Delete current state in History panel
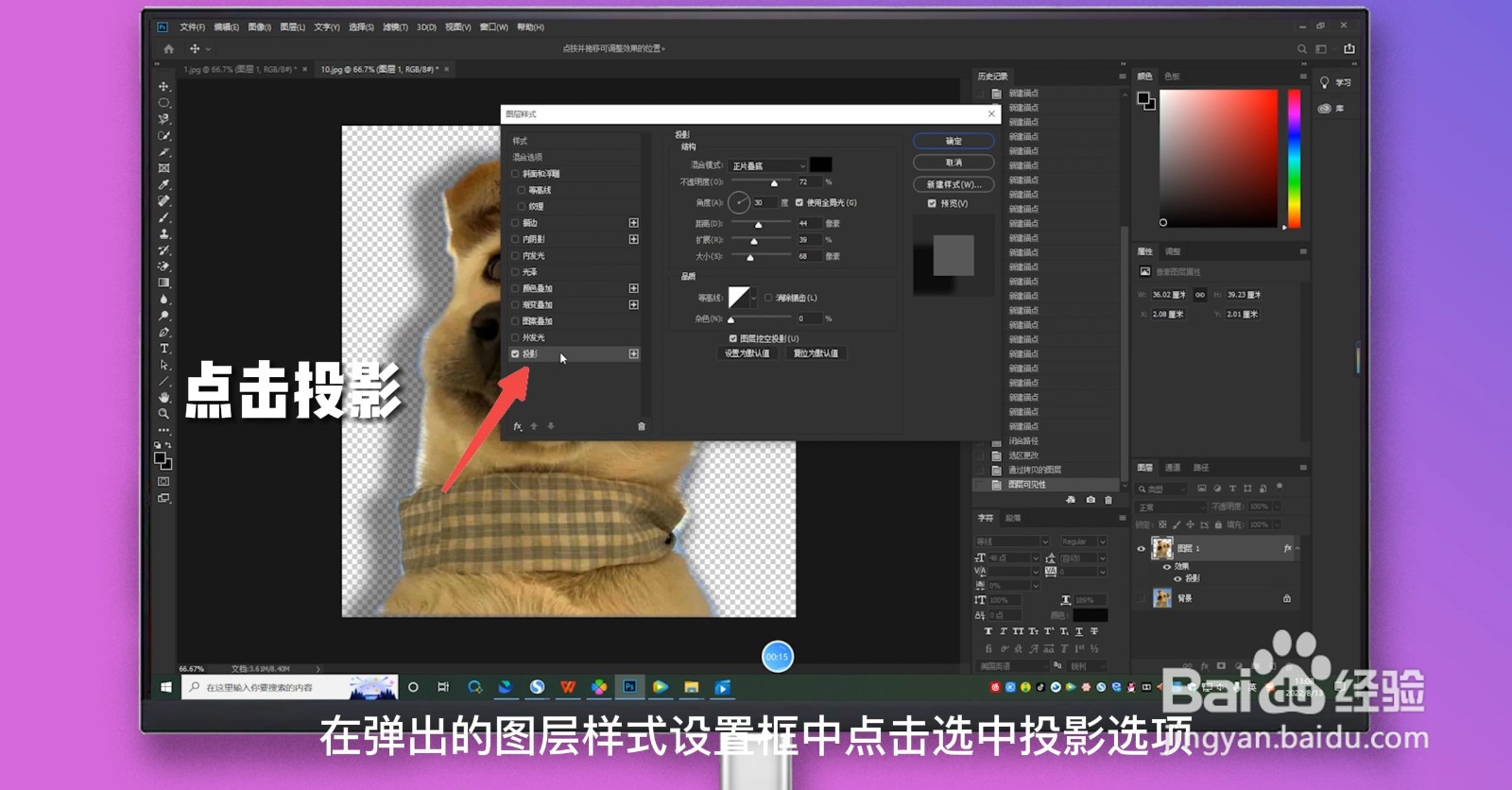This screenshot has width=1512, height=790. pyautogui.click(x=1108, y=500)
